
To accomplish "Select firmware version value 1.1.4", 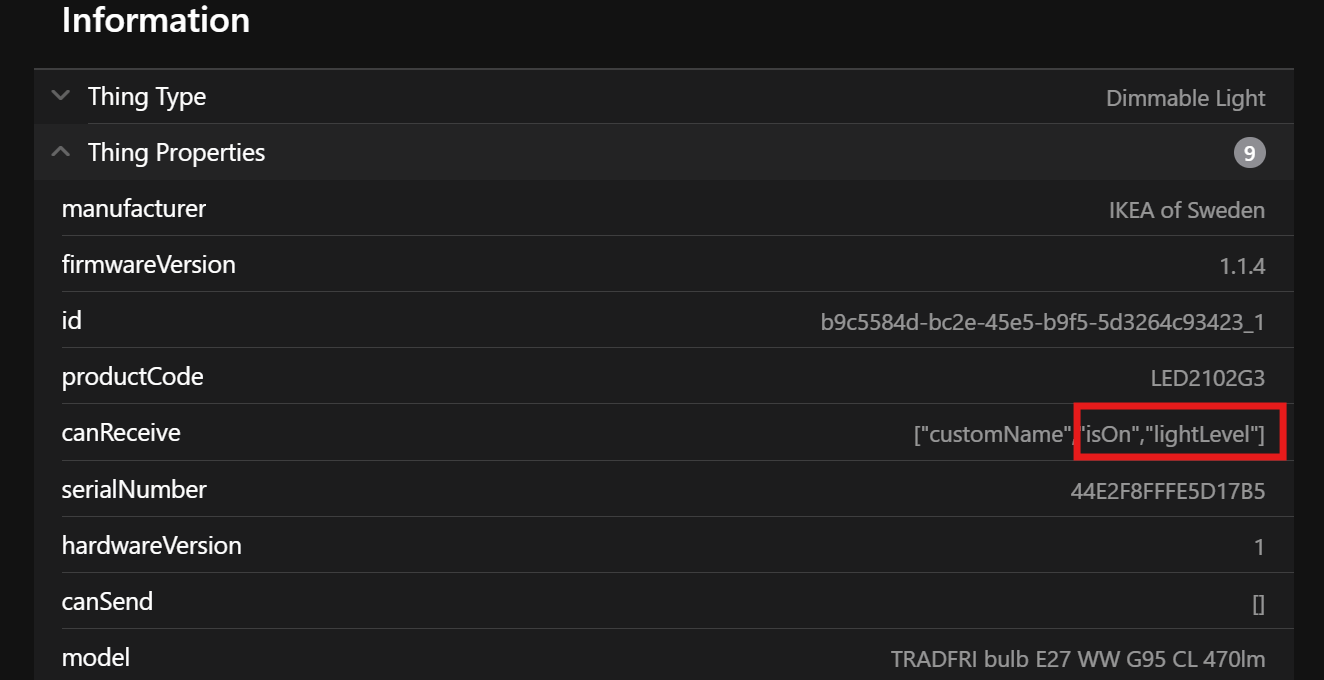I will tap(1242, 266).
